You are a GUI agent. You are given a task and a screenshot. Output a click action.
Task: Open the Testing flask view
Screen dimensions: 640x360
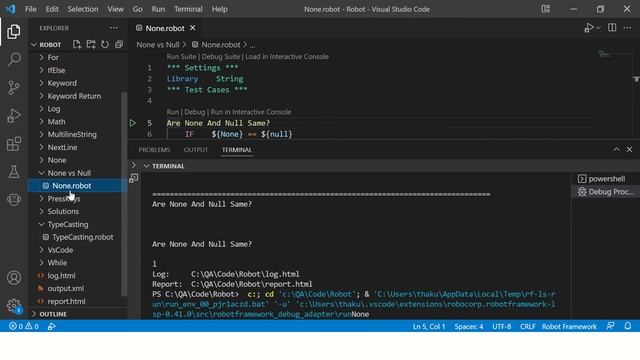[x=13, y=172]
